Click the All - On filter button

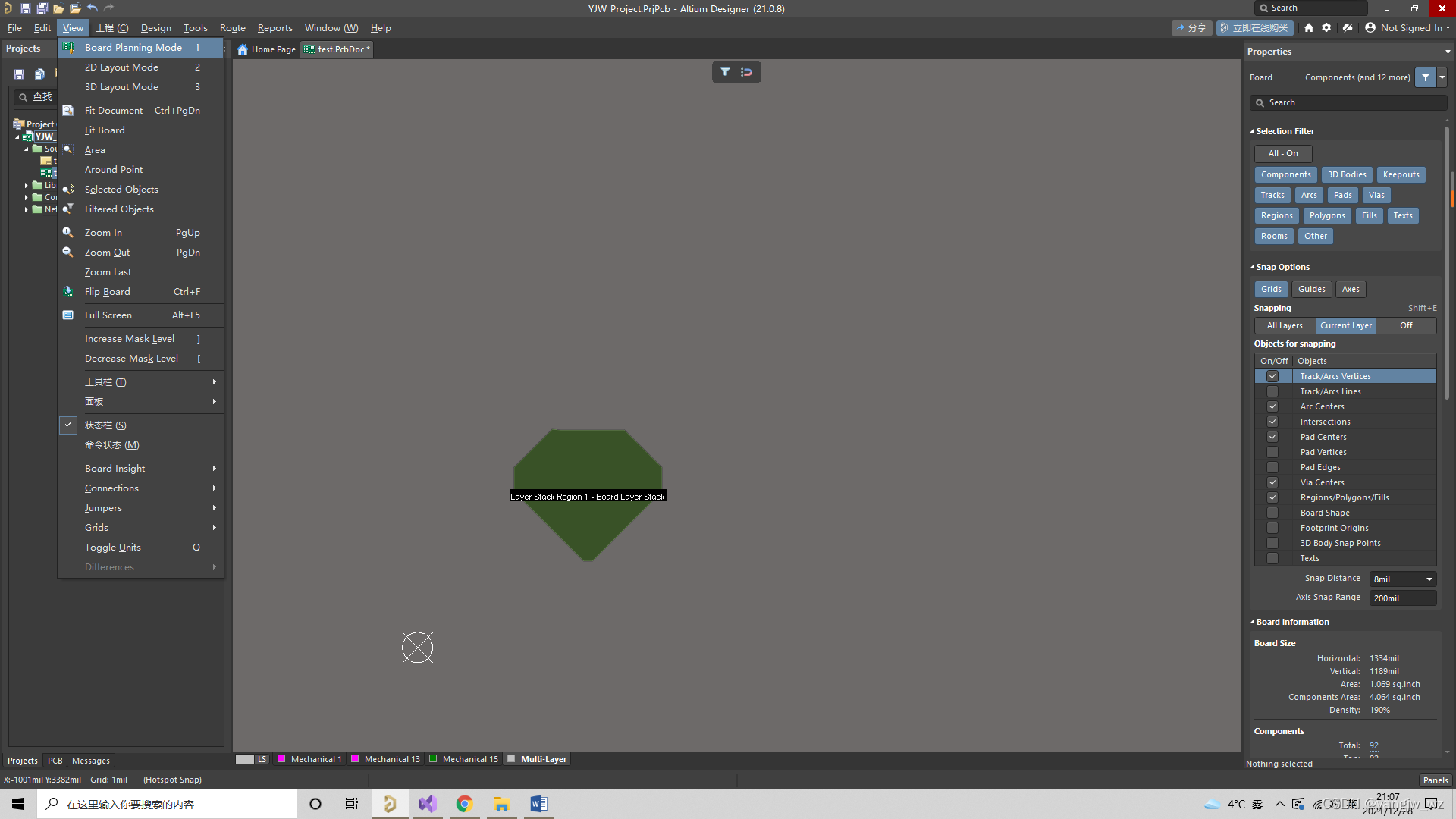point(1283,154)
